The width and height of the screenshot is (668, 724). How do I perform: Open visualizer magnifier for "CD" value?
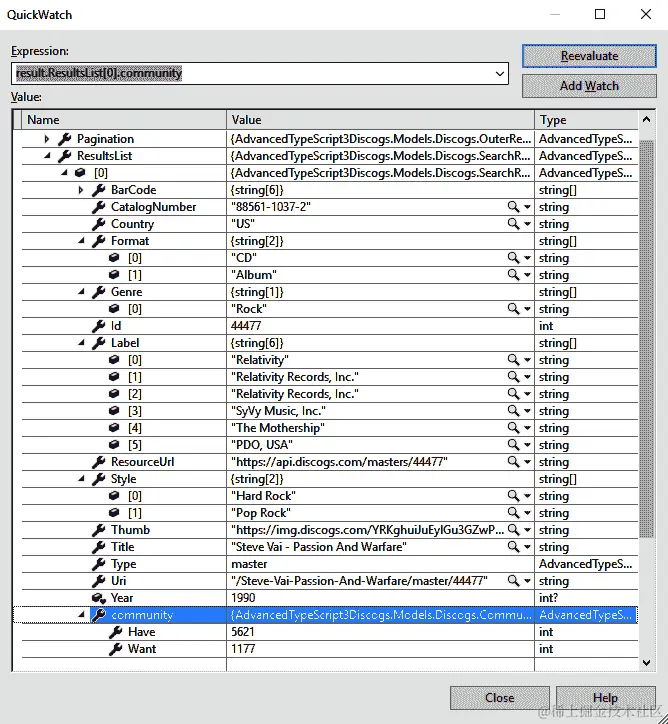coord(513,258)
